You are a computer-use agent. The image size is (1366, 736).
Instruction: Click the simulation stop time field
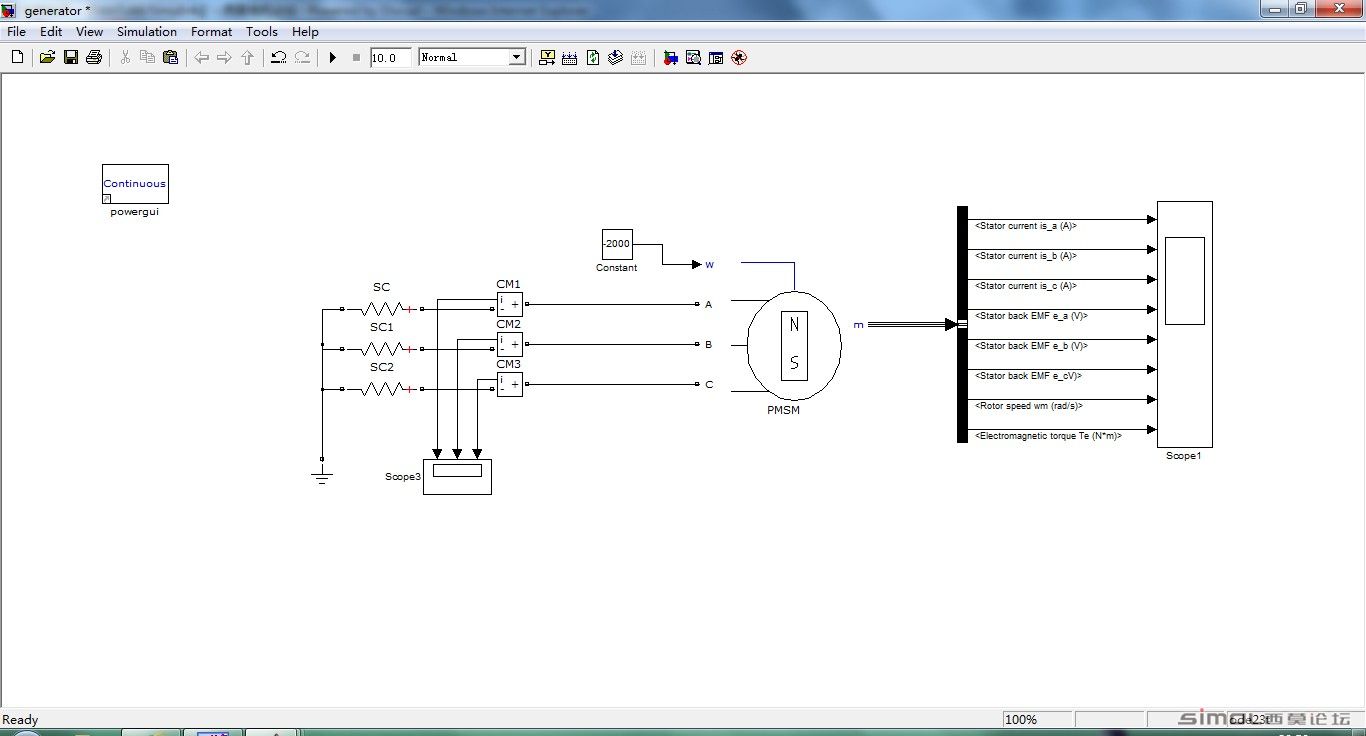[x=390, y=58]
